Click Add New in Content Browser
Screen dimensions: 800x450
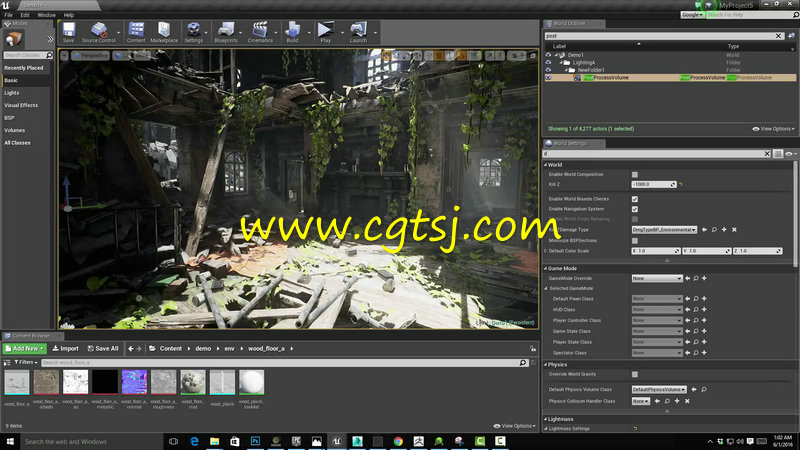pyautogui.click(x=24, y=348)
